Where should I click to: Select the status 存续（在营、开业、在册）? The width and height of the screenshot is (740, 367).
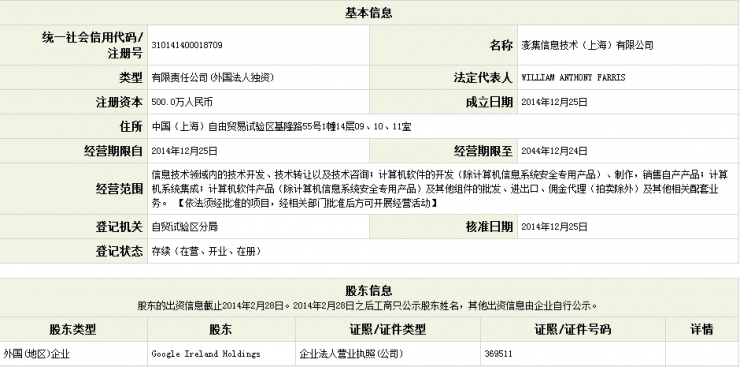[x=206, y=251]
